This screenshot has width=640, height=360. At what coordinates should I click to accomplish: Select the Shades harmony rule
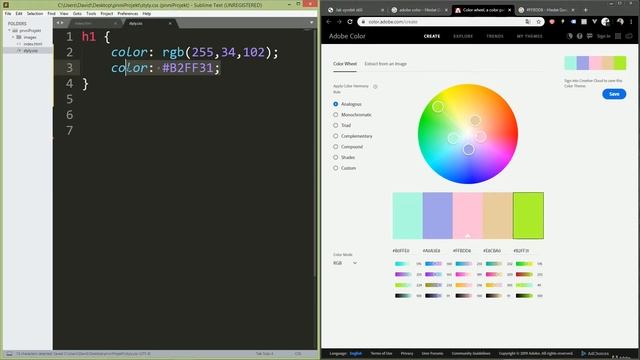point(336,157)
